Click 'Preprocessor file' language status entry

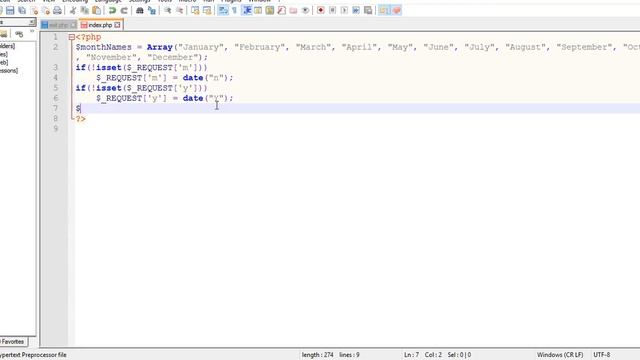point(44,355)
